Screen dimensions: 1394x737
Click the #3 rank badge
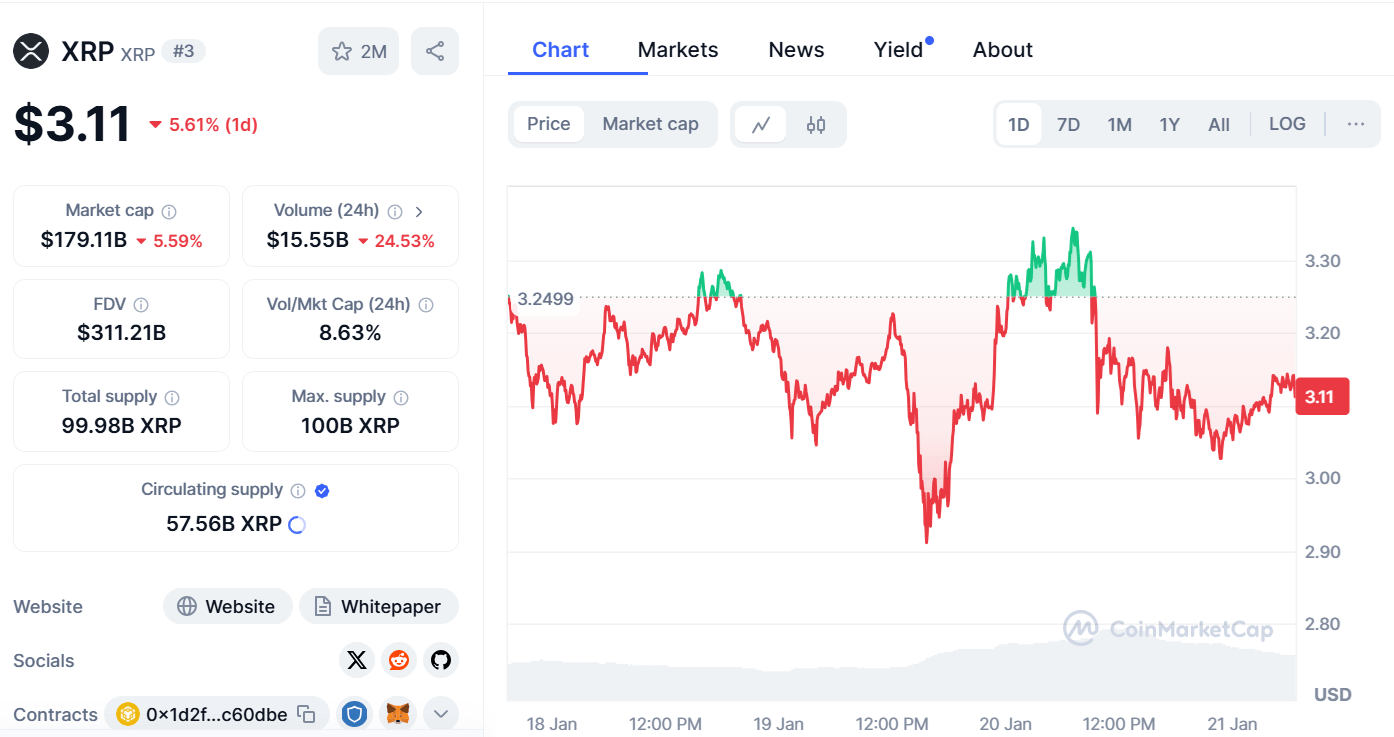click(x=183, y=51)
